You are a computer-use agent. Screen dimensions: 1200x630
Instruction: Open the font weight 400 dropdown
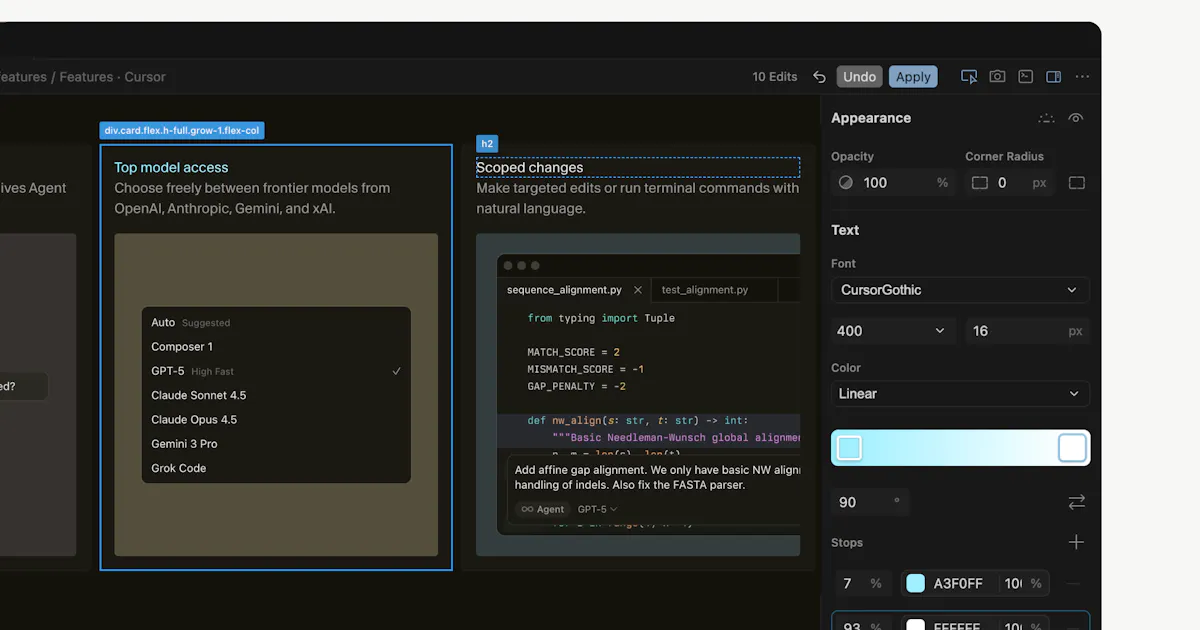[x=893, y=331]
